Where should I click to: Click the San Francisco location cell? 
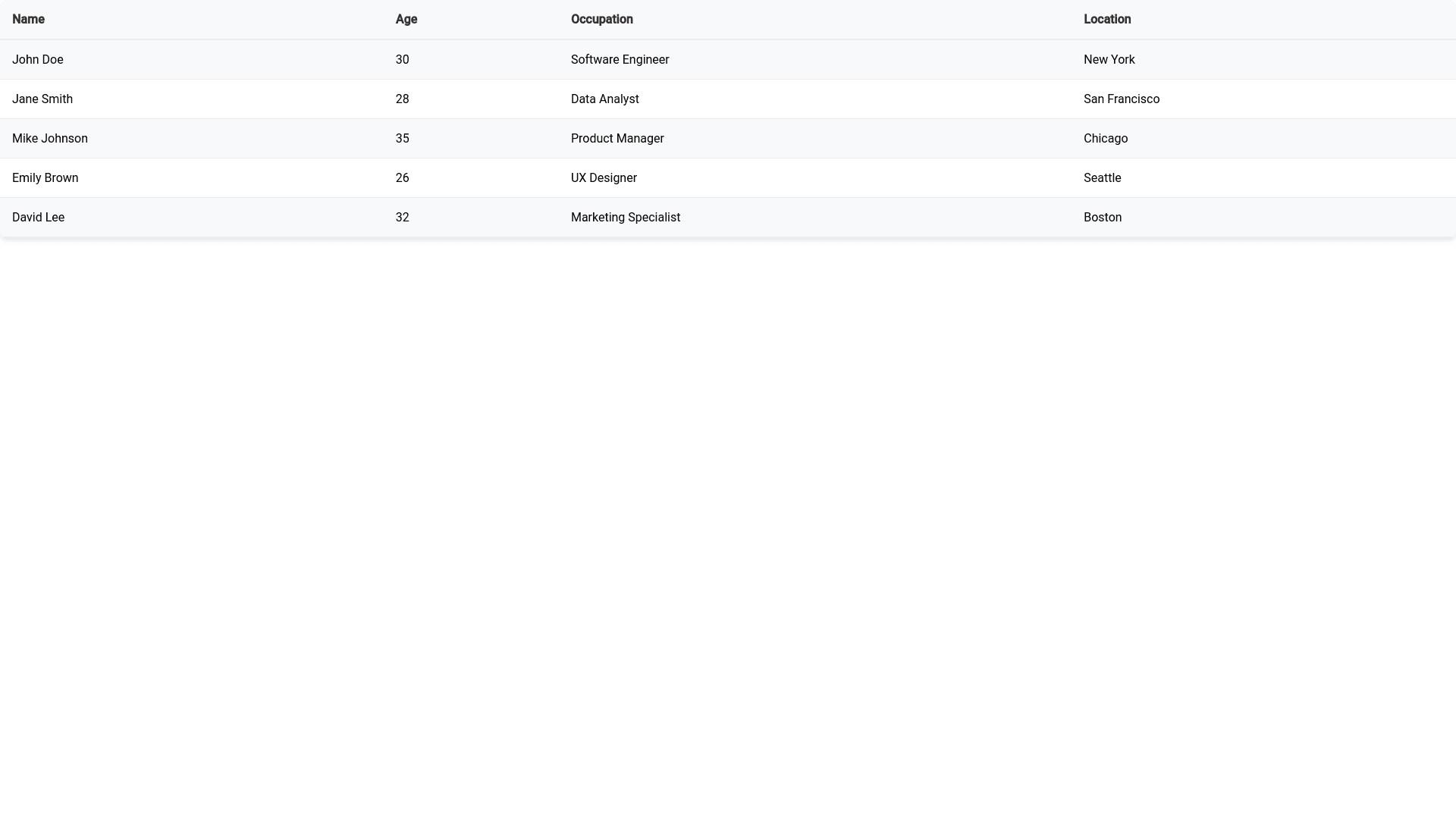(x=1121, y=99)
